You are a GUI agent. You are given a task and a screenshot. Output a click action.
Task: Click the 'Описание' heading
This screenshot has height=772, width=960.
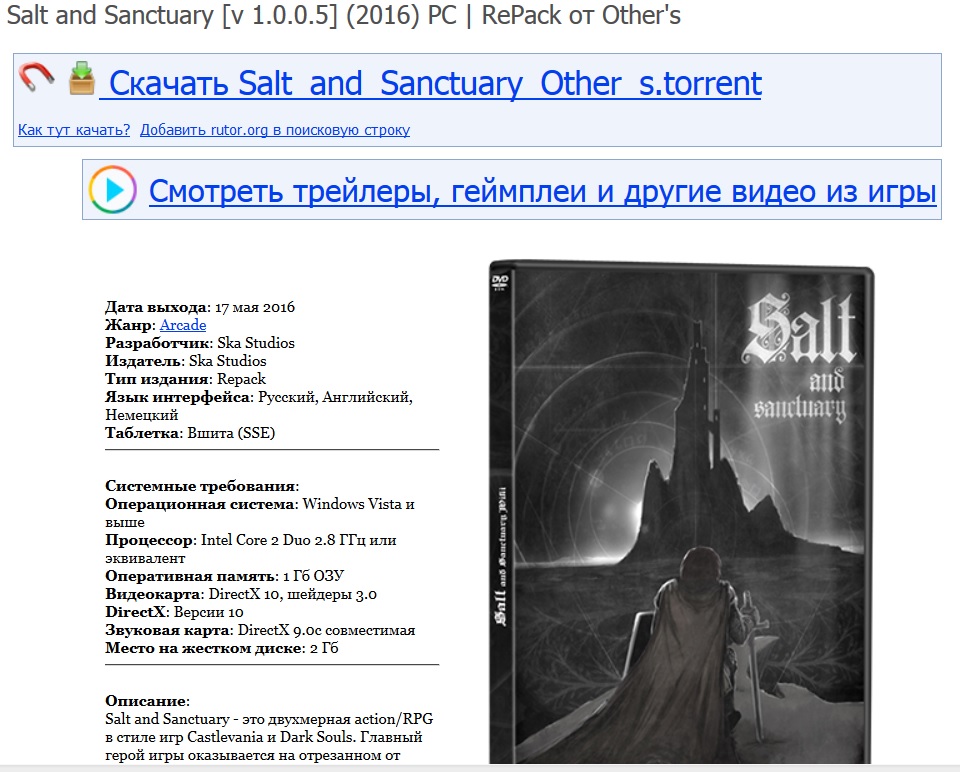(147, 701)
